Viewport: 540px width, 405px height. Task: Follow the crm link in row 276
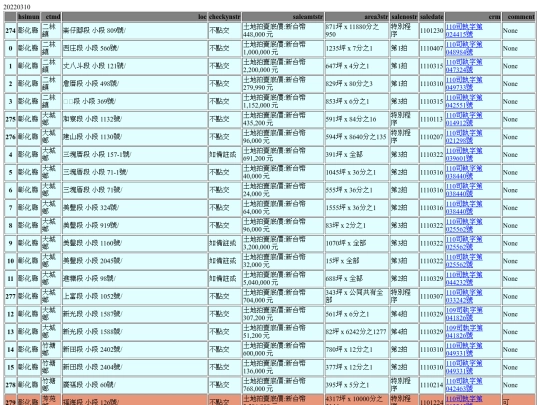click(x=464, y=137)
